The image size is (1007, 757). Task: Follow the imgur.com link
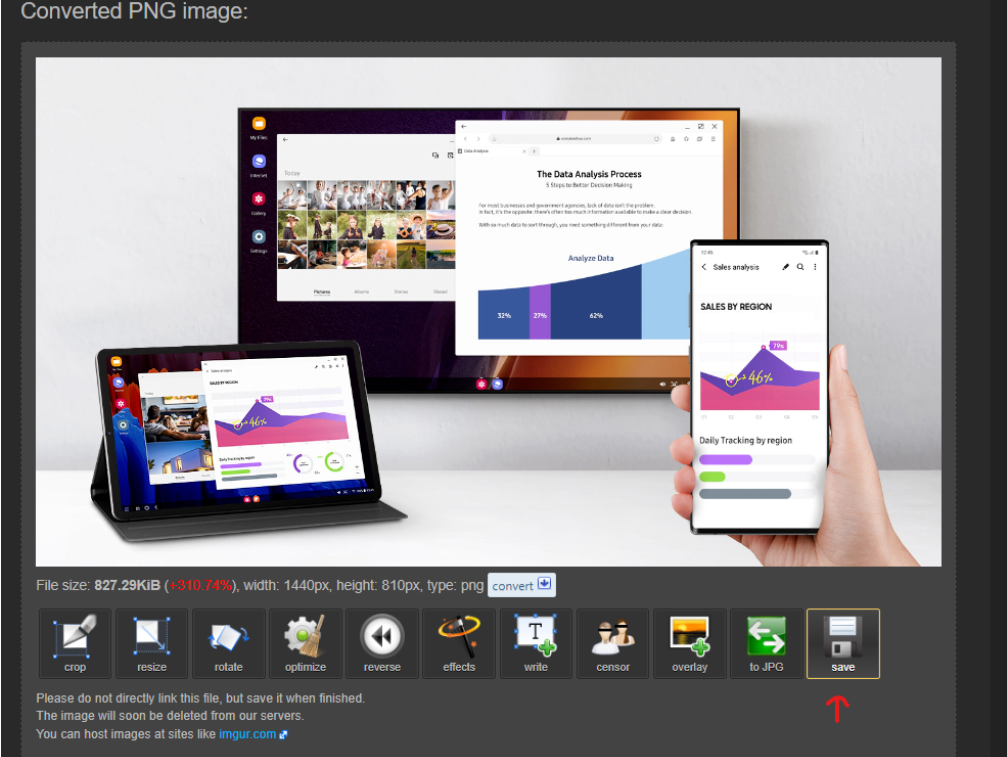[247, 735]
